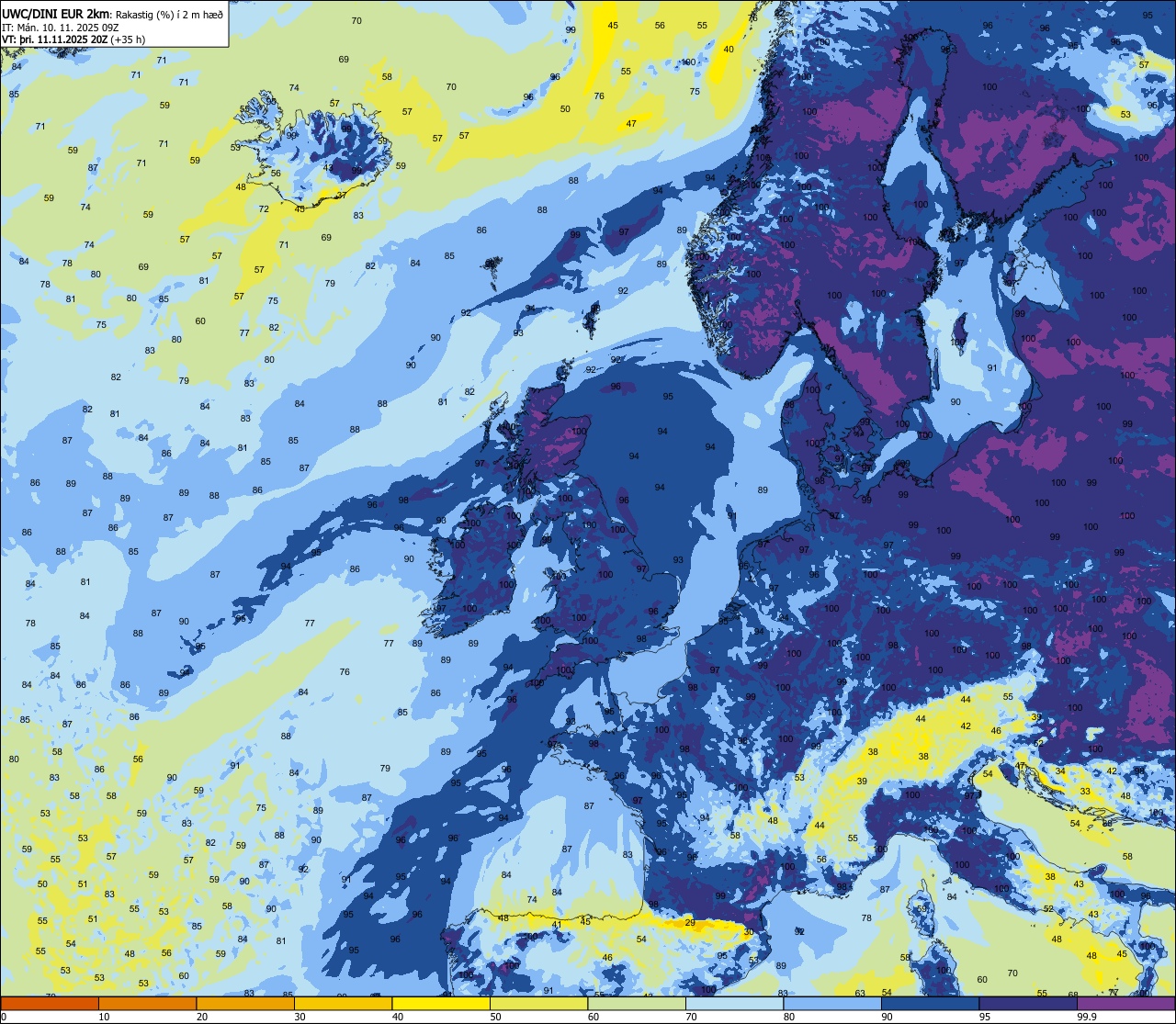Click the legend scale label 95
Screen dimensions: 1176x1024
tap(985, 1017)
